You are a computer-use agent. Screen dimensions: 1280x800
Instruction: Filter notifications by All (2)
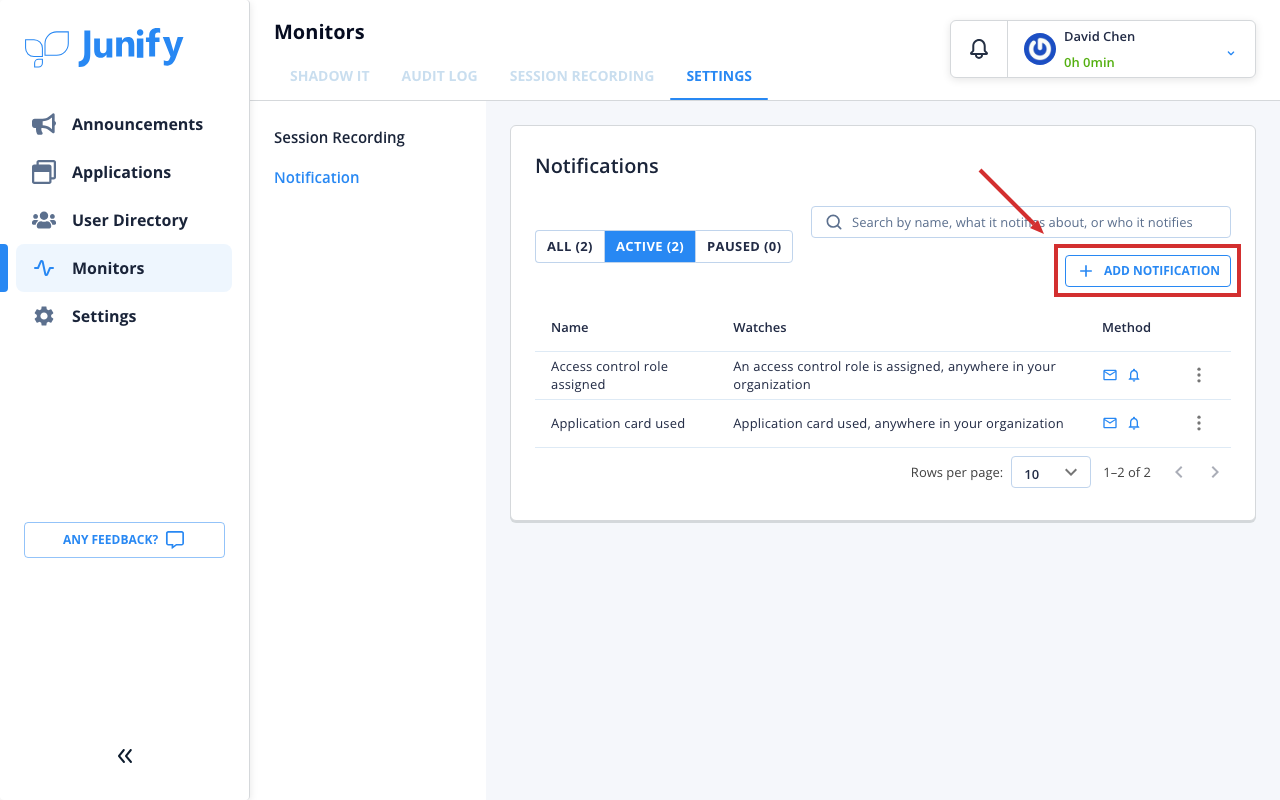tap(570, 246)
